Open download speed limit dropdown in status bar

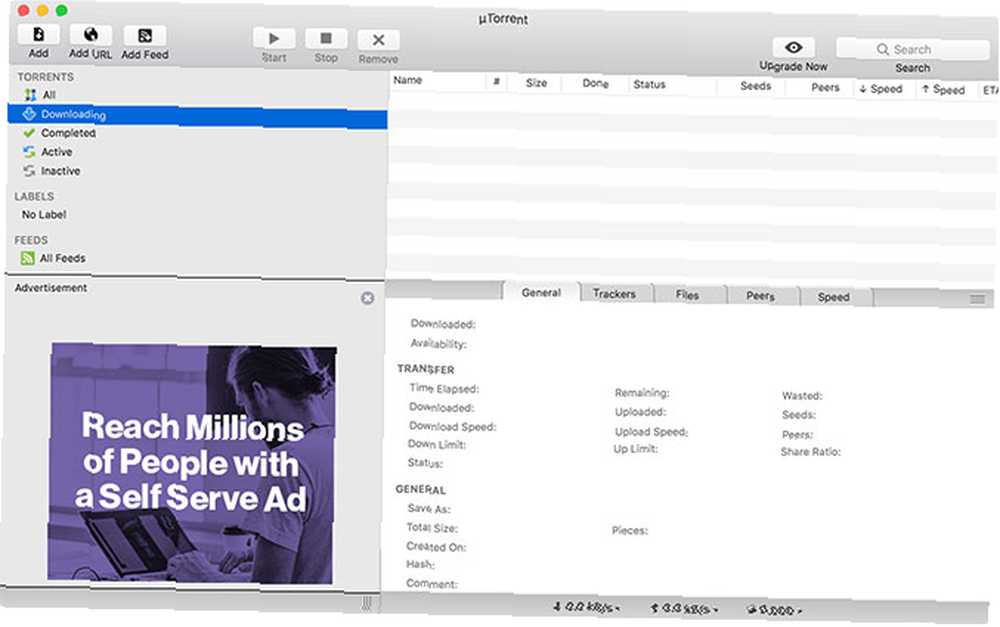click(x=587, y=607)
